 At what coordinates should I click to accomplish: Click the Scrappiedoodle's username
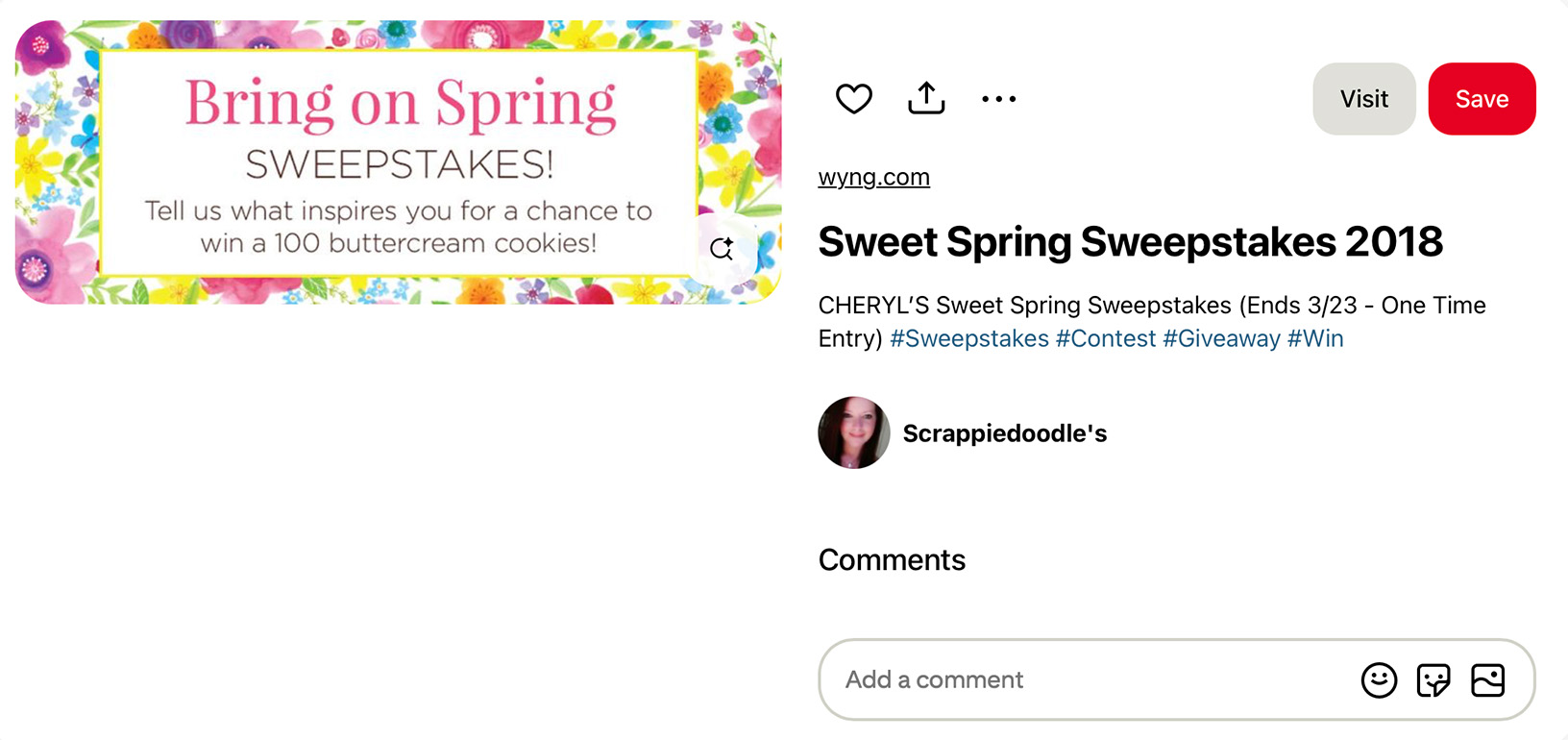pyautogui.click(x=1005, y=432)
